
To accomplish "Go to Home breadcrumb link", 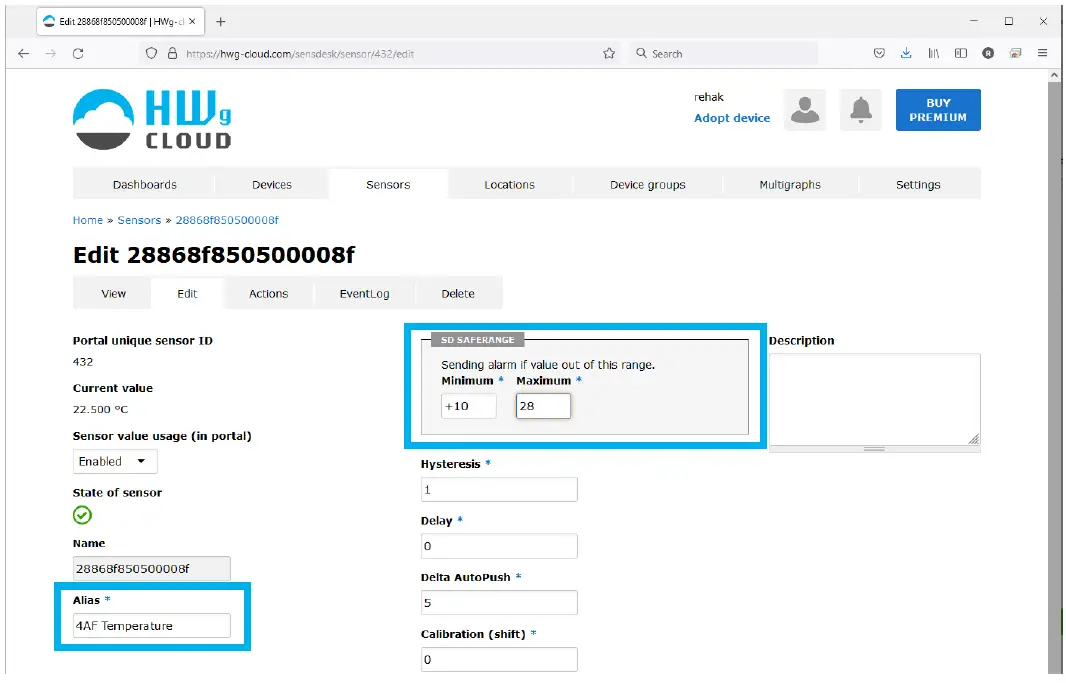I will point(88,220).
